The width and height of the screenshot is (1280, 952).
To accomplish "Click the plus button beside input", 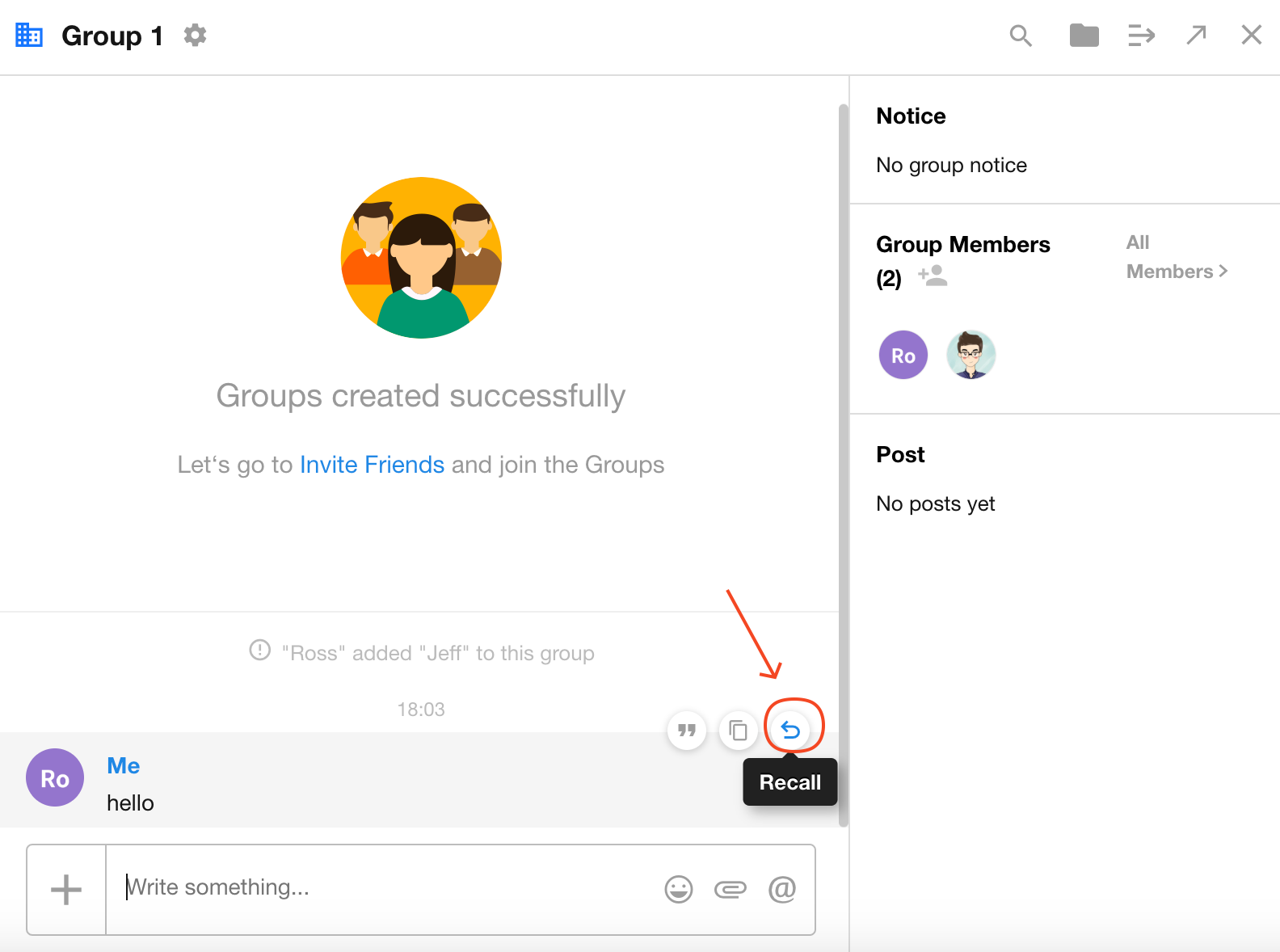I will pyautogui.click(x=66, y=890).
